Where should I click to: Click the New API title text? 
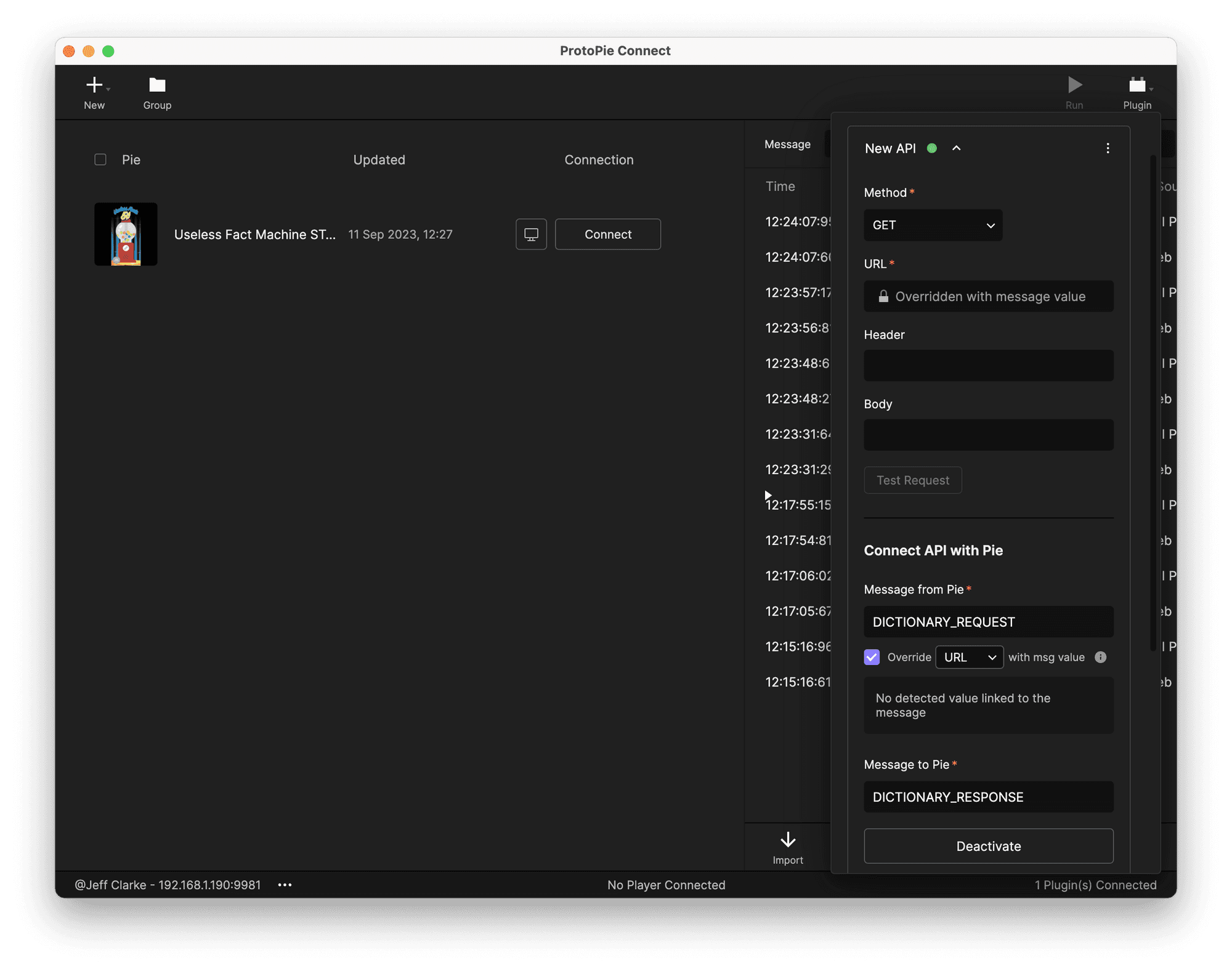[x=890, y=148]
